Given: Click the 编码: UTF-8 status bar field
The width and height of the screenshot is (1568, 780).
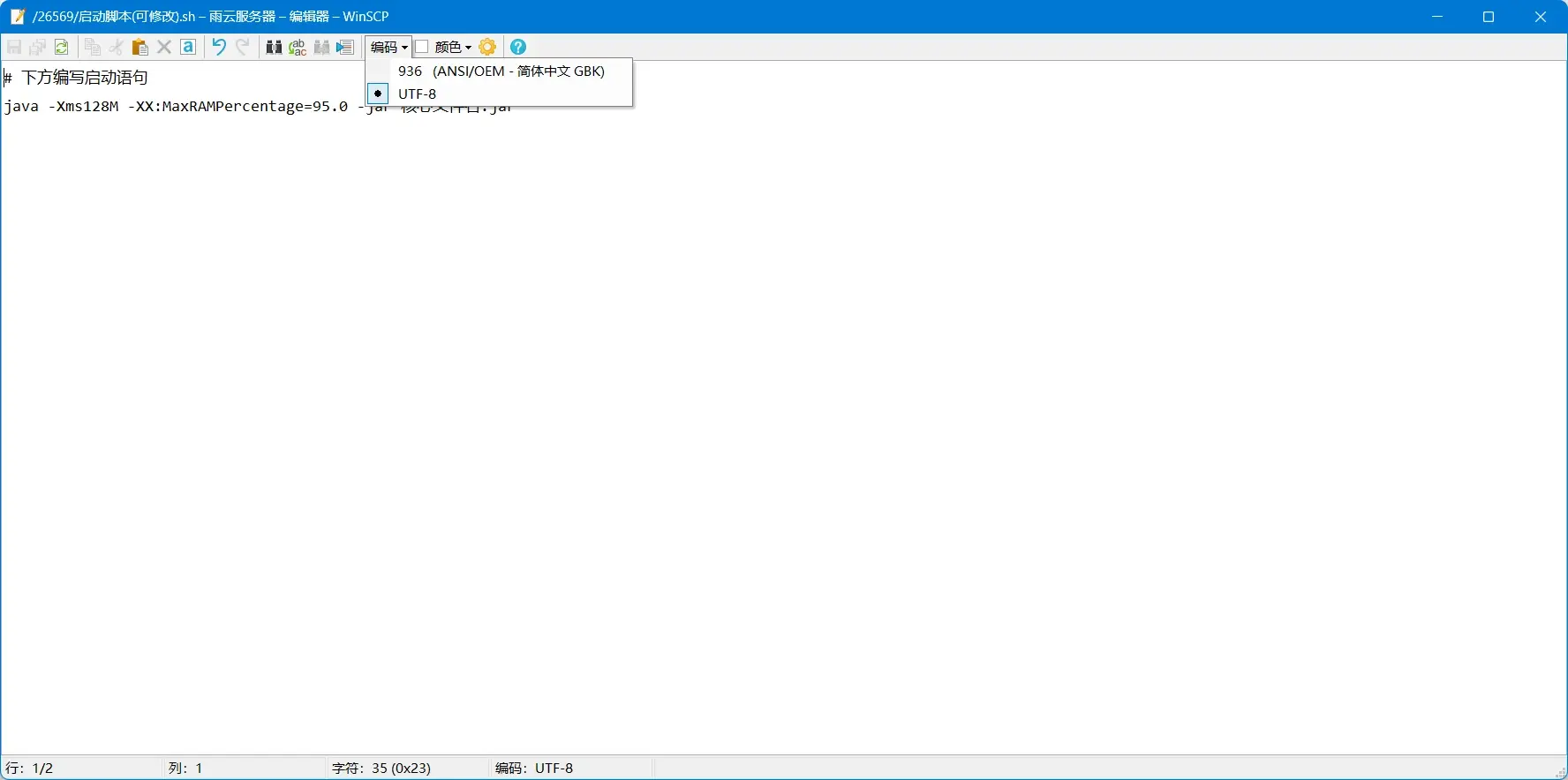Looking at the screenshot, I should 534,768.
